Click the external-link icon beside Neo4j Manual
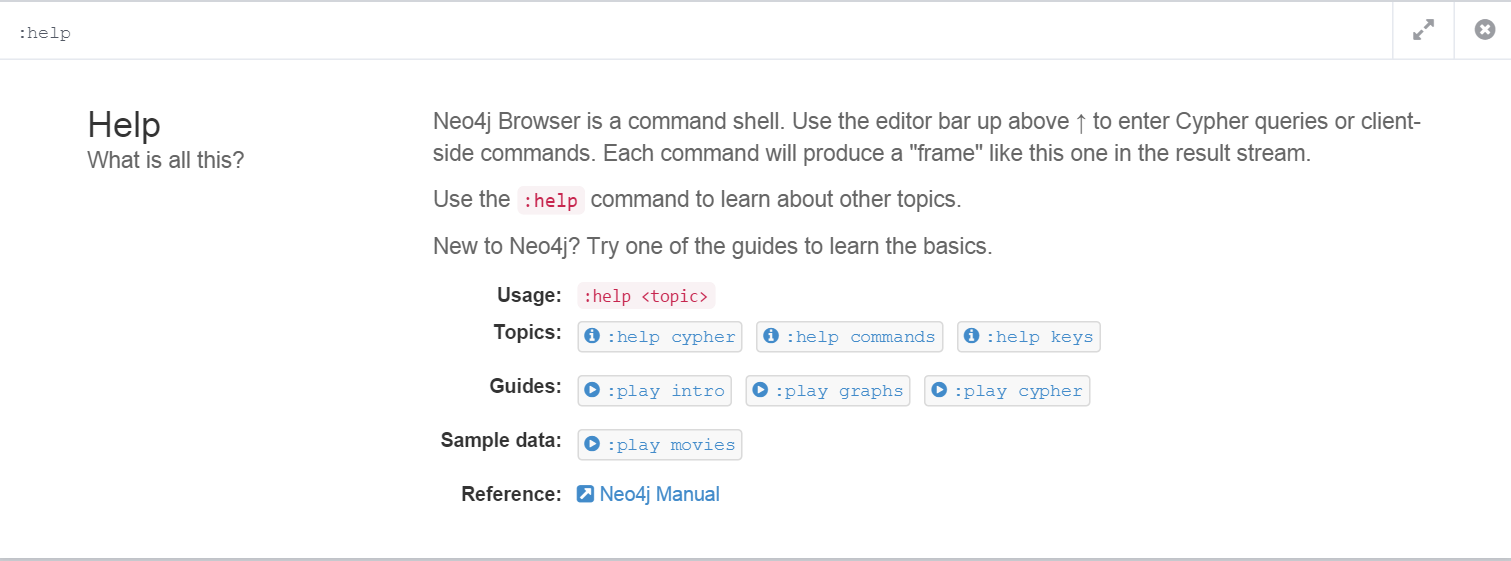Screen dimensions: 1511x561 click(x=586, y=494)
